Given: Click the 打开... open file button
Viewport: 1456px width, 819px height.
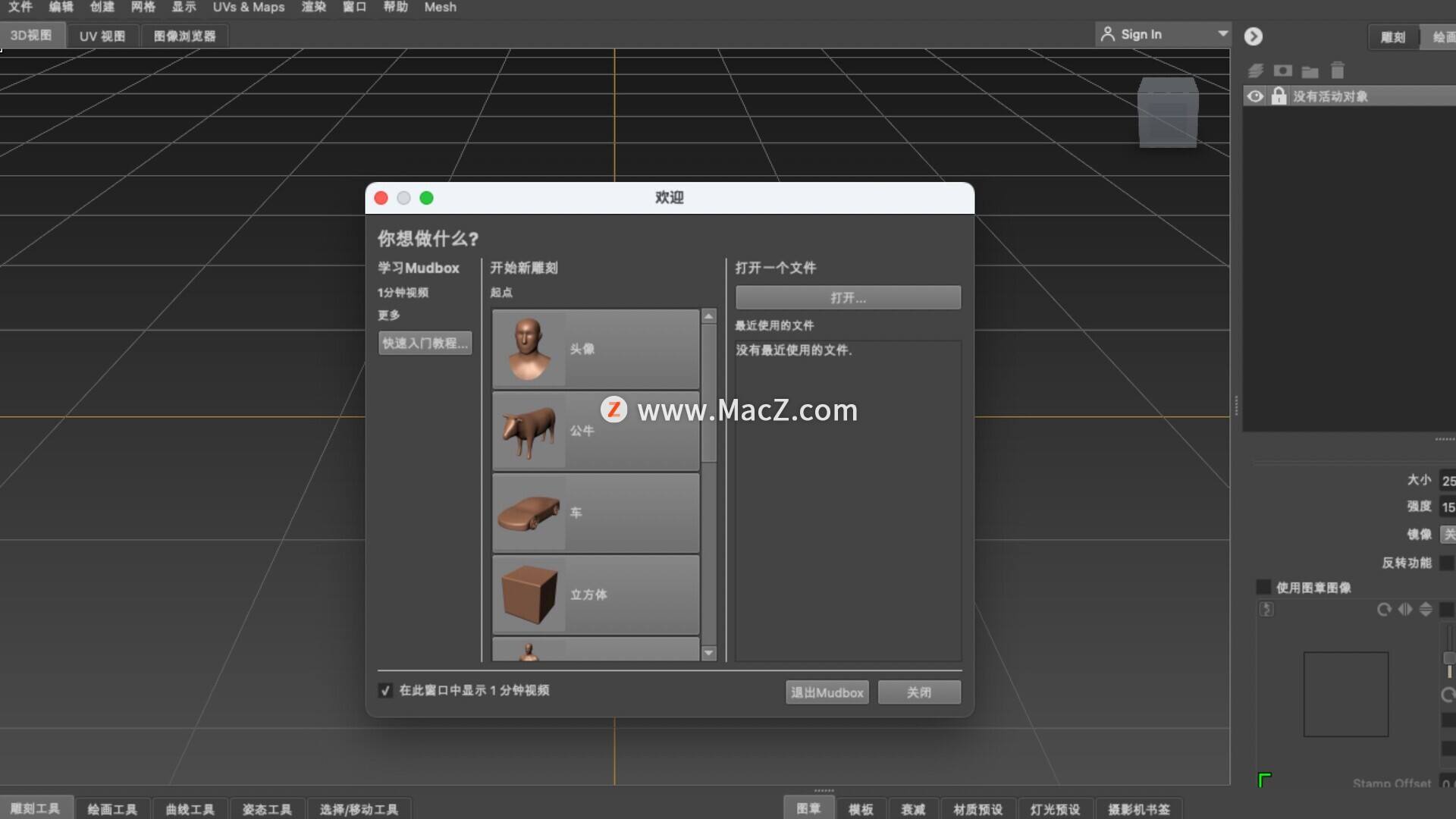Looking at the screenshot, I should pyautogui.click(x=848, y=298).
